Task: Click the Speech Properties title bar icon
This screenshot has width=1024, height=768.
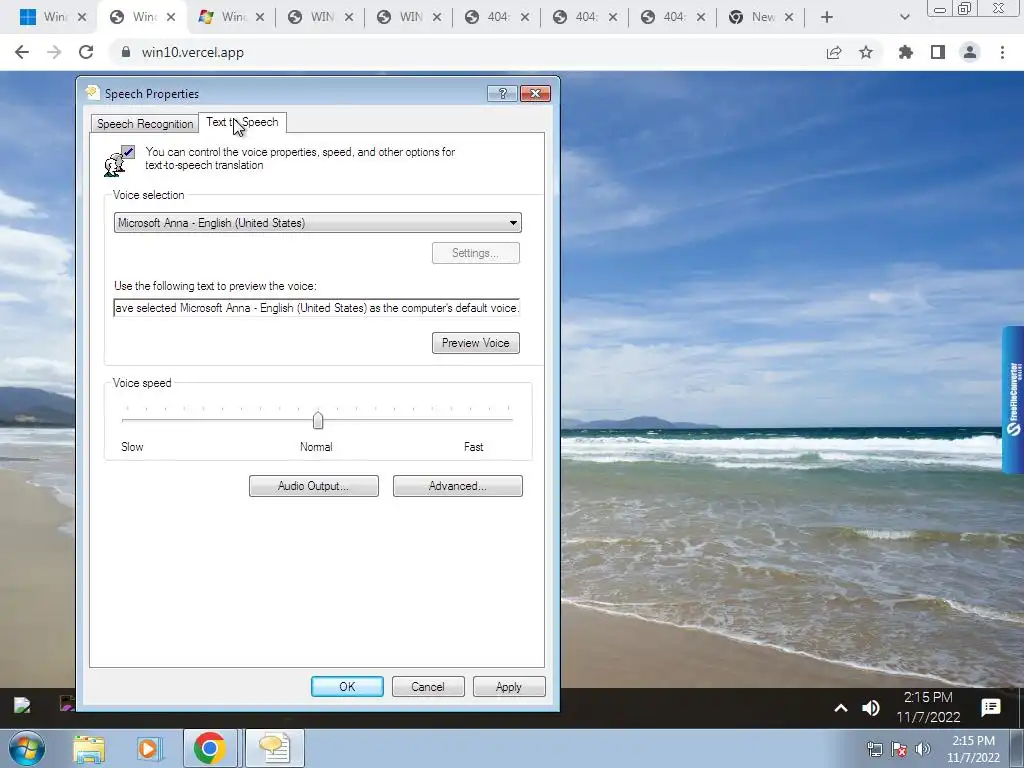Action: pyautogui.click(x=93, y=92)
